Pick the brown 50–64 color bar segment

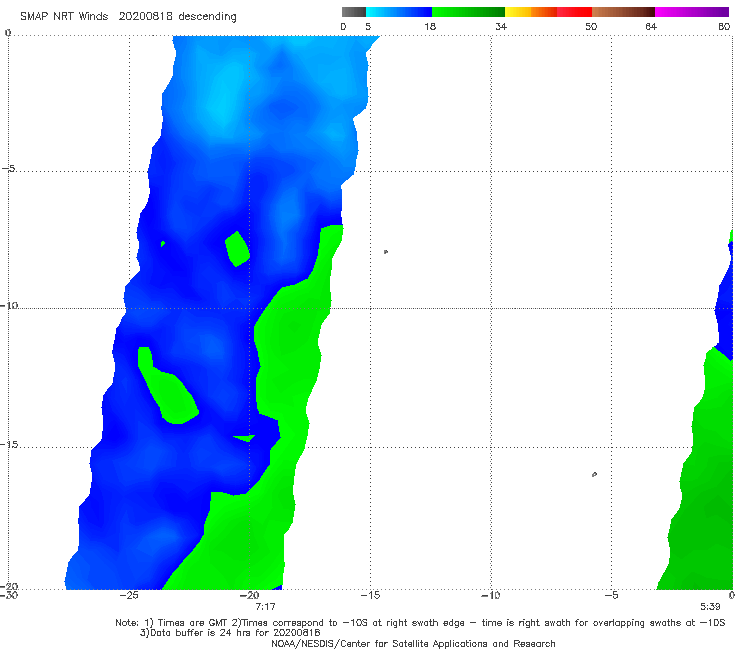(623, 12)
